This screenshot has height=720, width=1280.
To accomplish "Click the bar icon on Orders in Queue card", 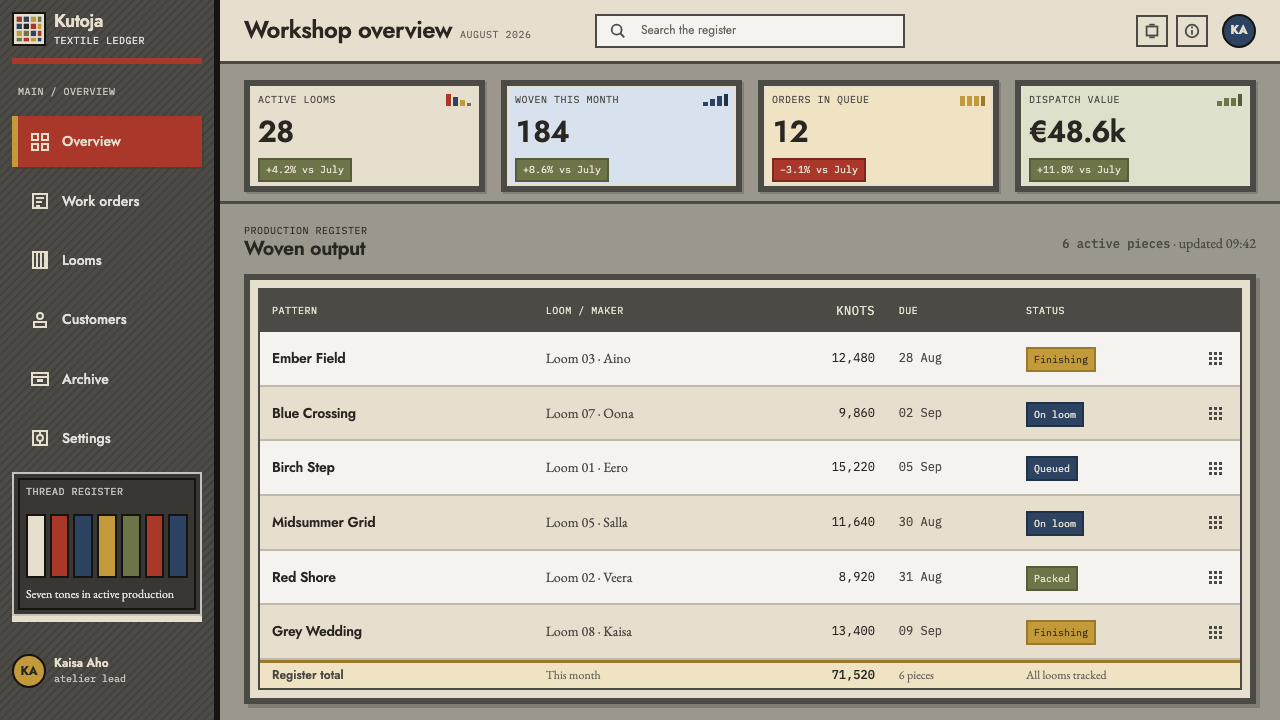I will 972,100.
